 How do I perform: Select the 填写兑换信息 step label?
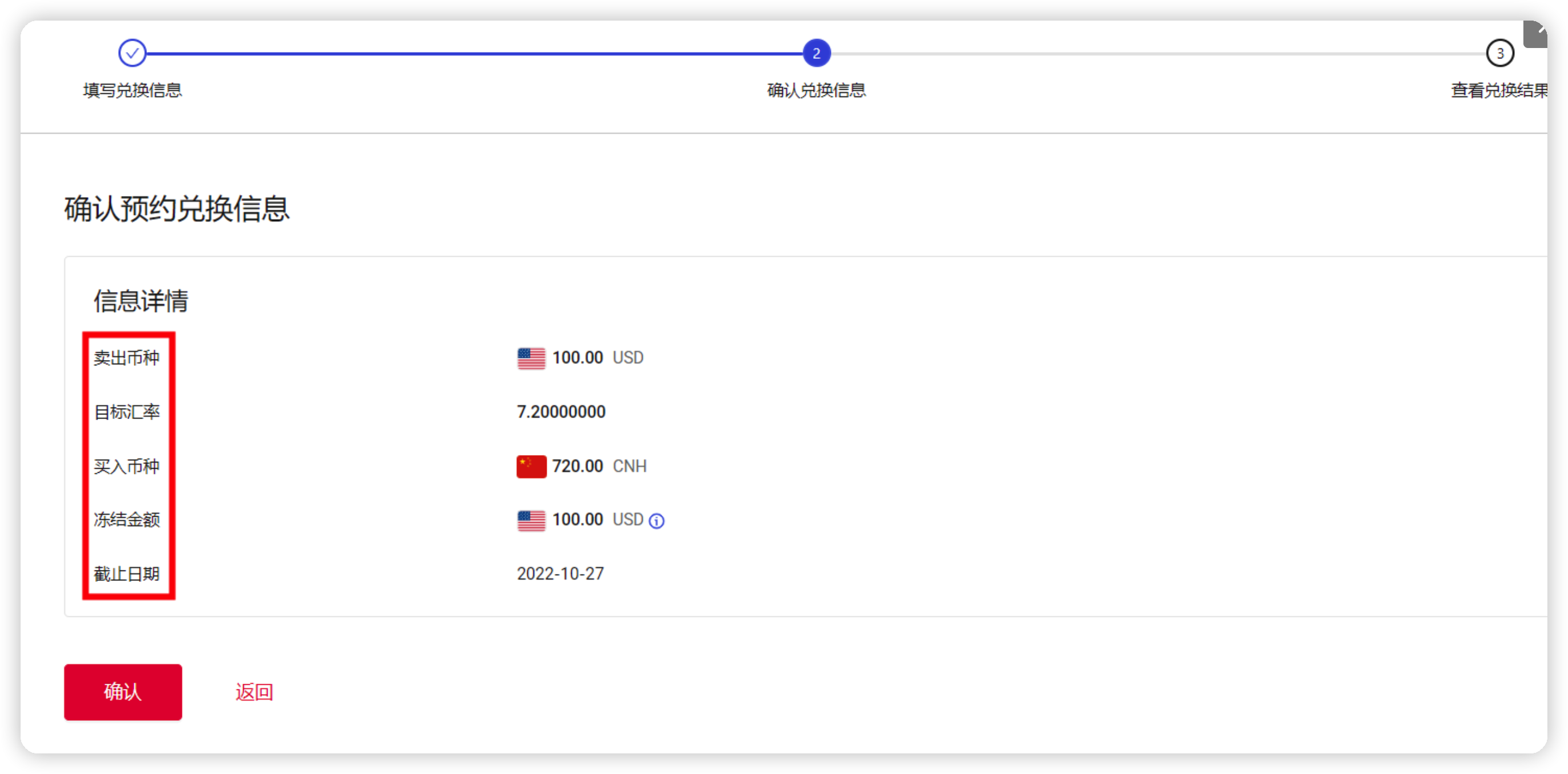(133, 91)
